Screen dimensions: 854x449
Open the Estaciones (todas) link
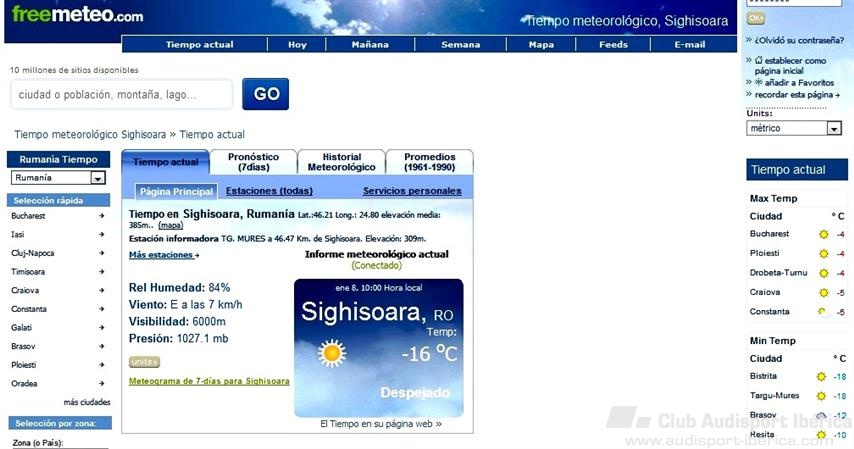coord(269,191)
